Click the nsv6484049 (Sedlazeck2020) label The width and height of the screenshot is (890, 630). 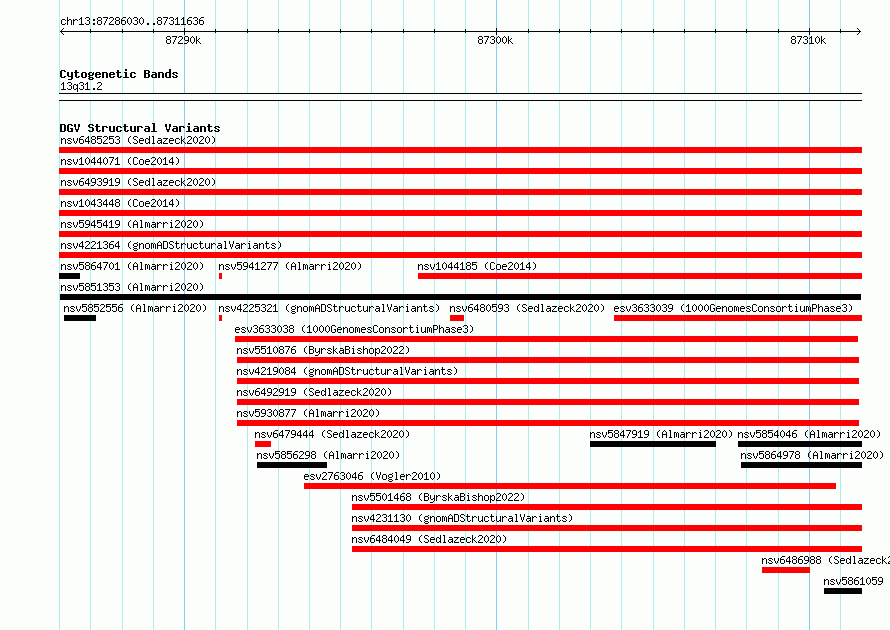[x=429, y=539]
